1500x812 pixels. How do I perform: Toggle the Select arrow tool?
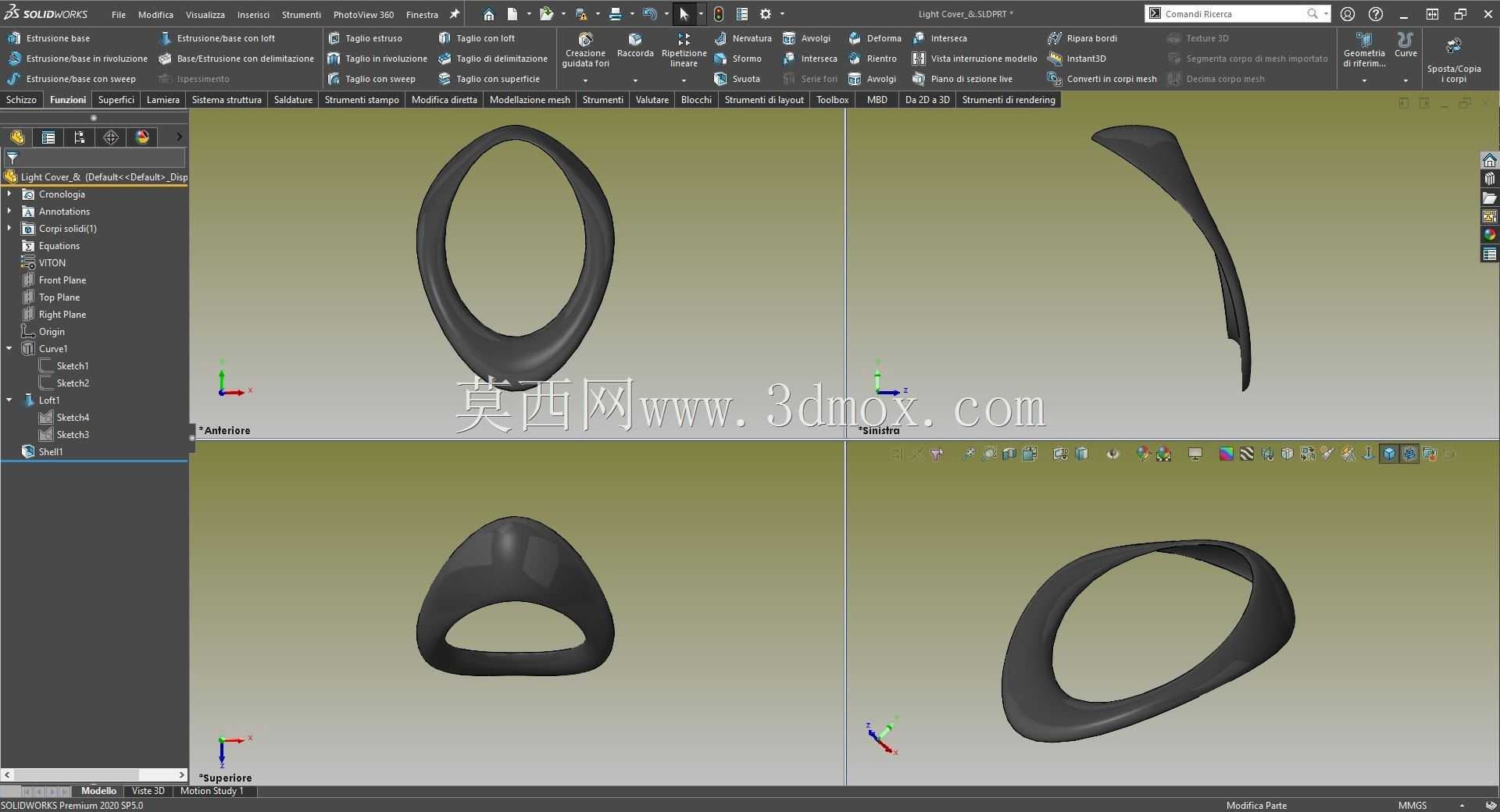[684, 14]
